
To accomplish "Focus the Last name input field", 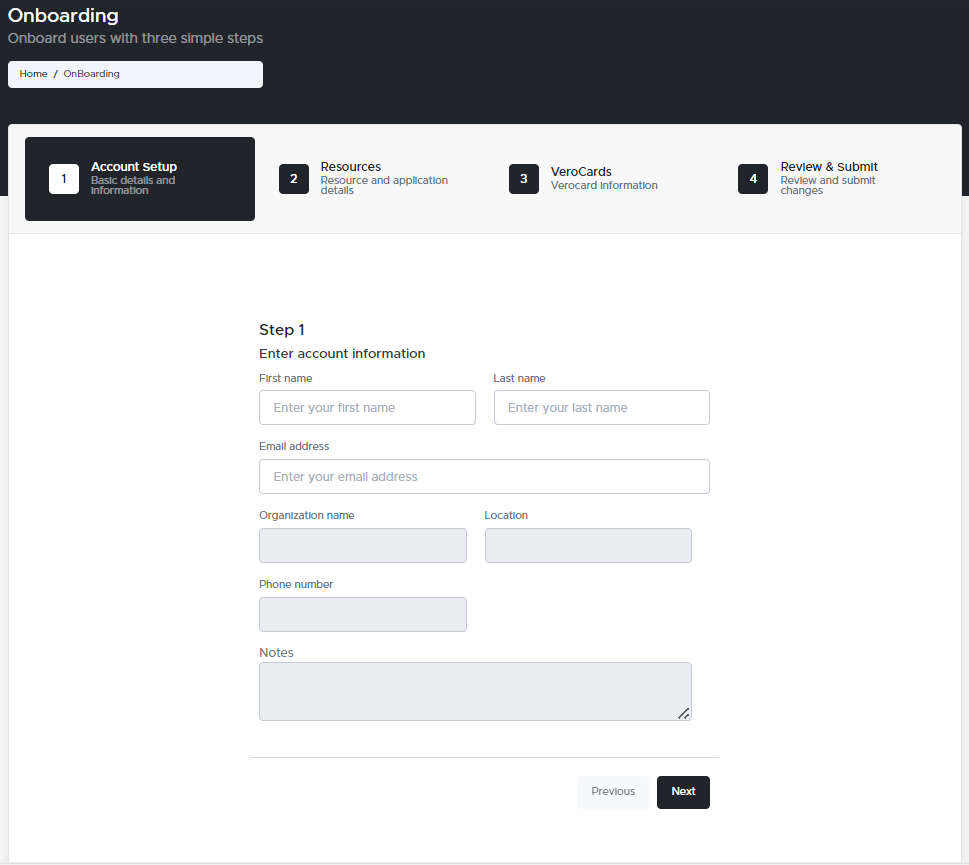I will point(601,407).
